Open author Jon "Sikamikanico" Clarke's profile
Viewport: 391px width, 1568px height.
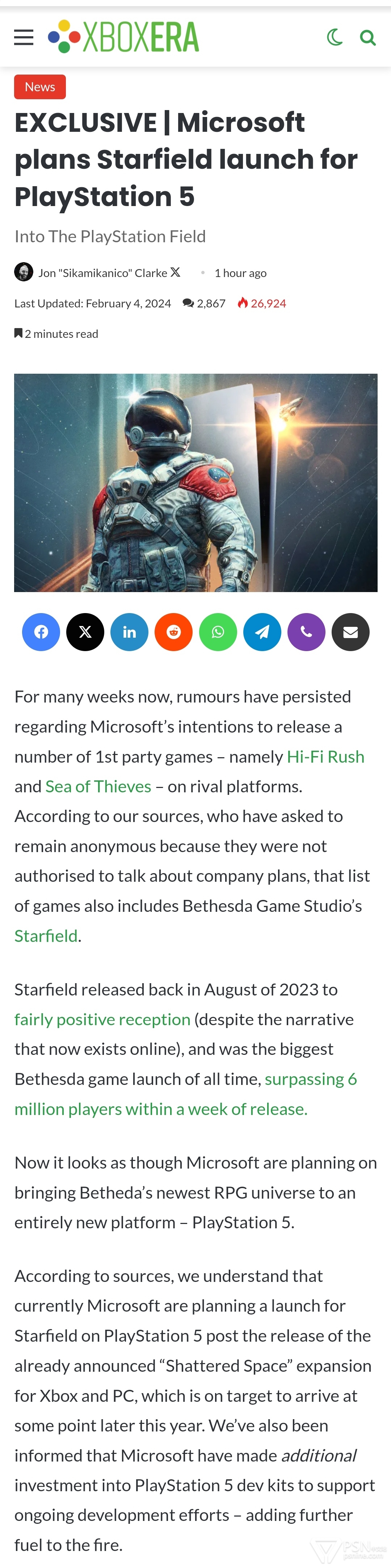[103, 273]
